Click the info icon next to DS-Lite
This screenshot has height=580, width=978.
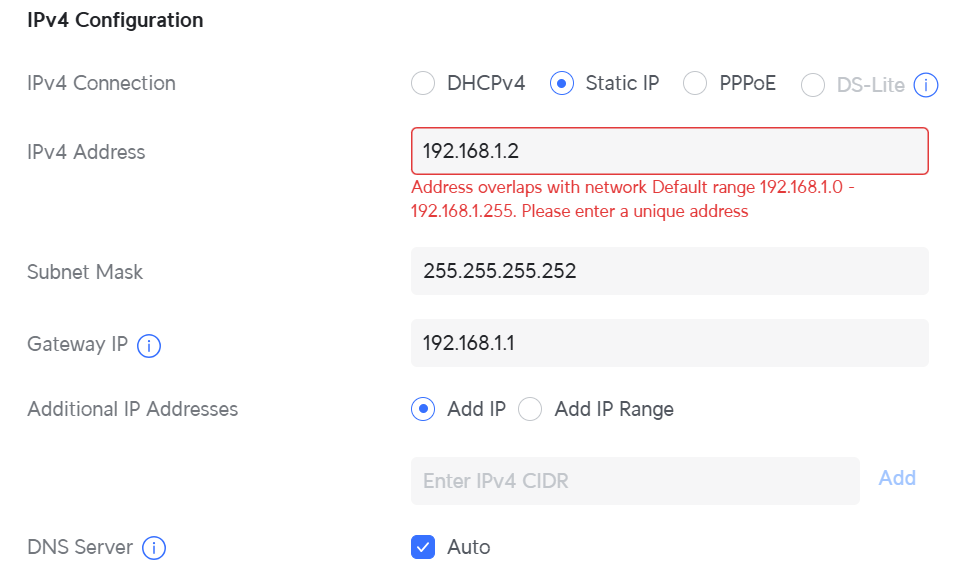(x=927, y=85)
